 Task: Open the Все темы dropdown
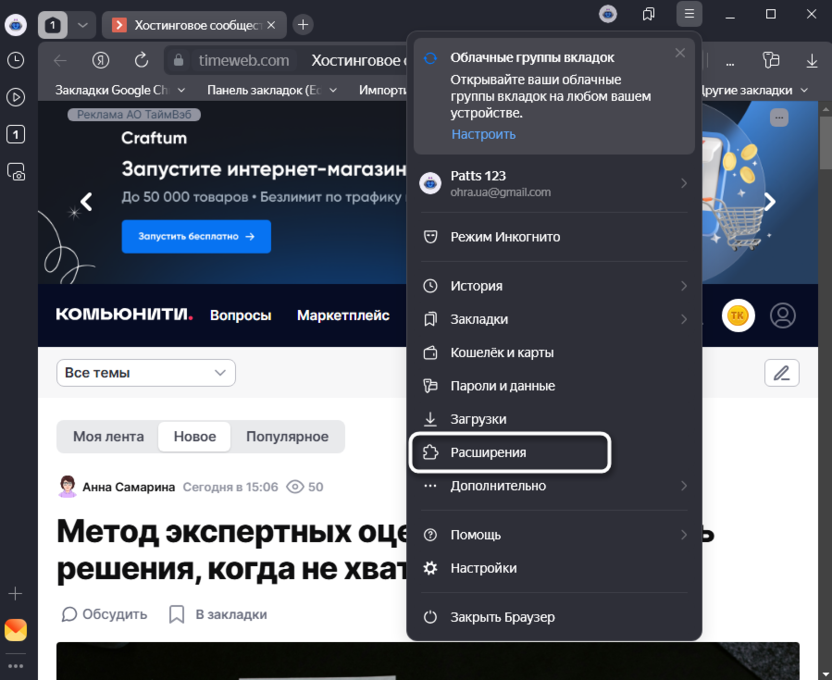146,373
